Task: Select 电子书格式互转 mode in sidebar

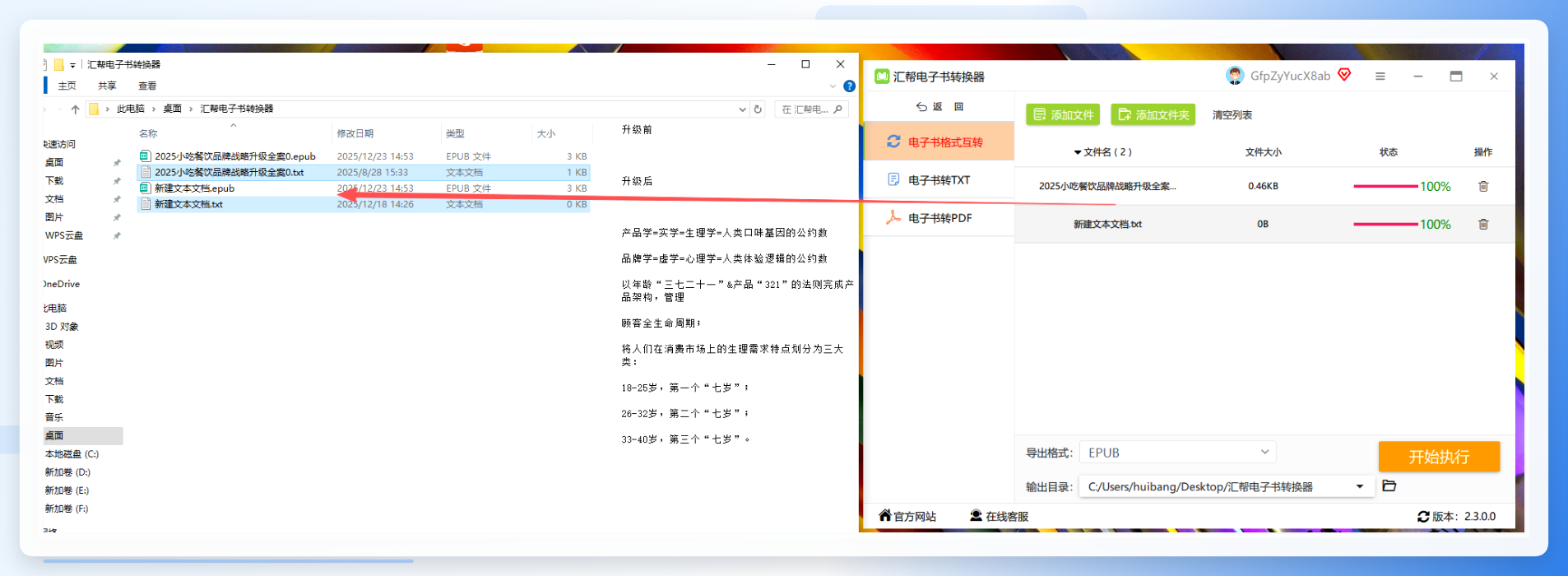Action: point(939,142)
